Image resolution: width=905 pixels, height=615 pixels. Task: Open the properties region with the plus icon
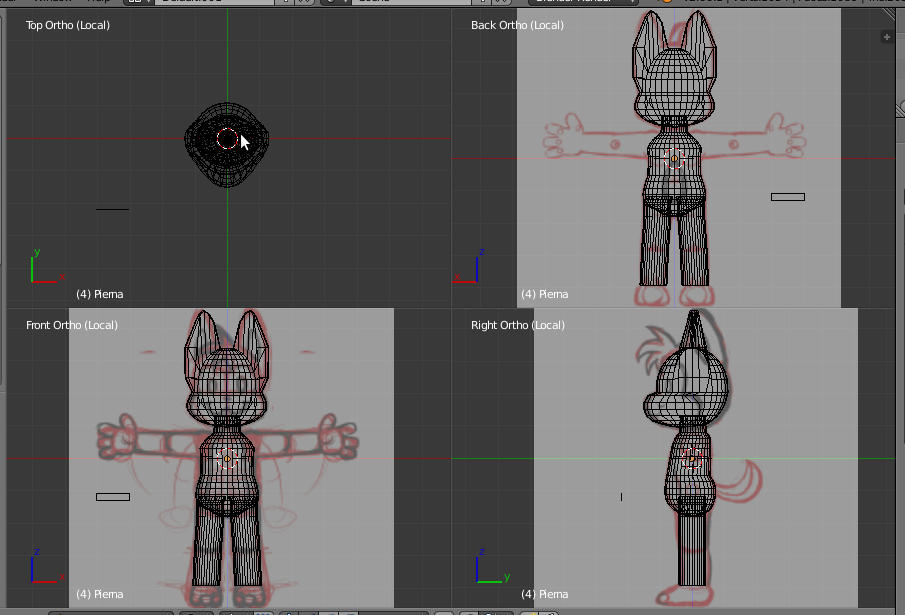click(887, 38)
